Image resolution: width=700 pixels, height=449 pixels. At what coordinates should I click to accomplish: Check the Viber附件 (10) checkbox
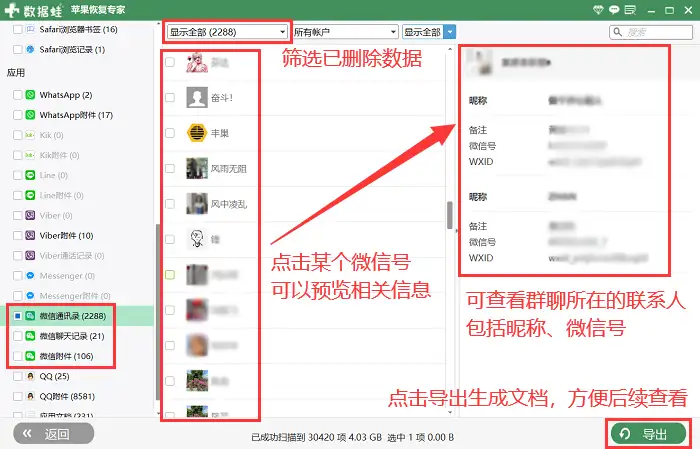(x=17, y=235)
